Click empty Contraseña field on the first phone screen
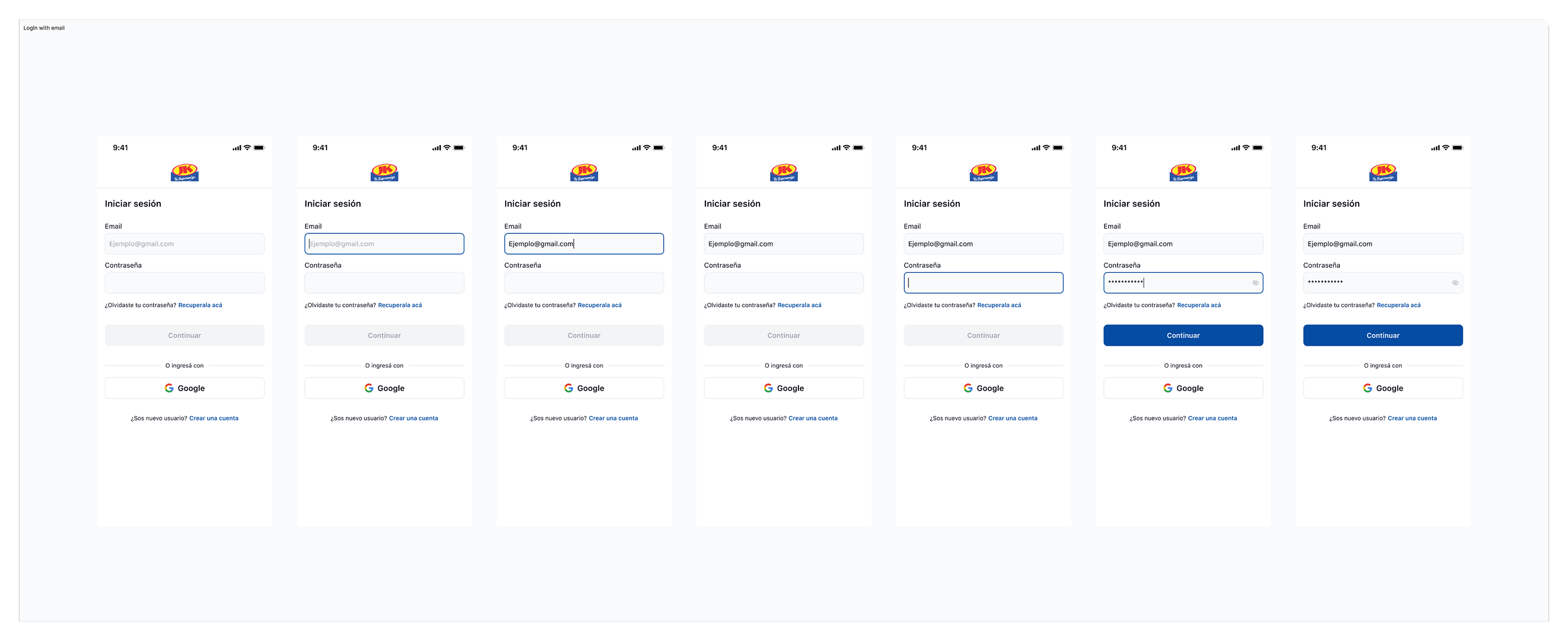 tap(185, 283)
